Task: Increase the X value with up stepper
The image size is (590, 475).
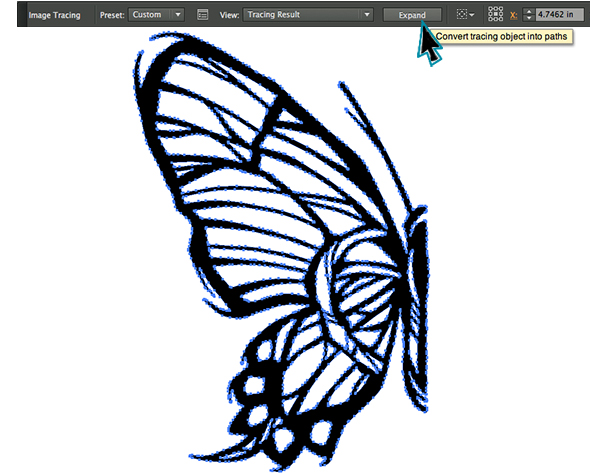Action: 529,11
